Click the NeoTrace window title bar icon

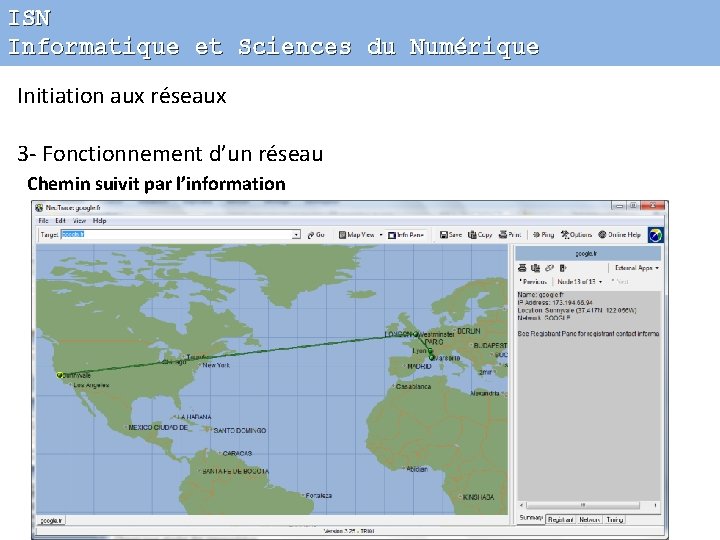(39, 208)
